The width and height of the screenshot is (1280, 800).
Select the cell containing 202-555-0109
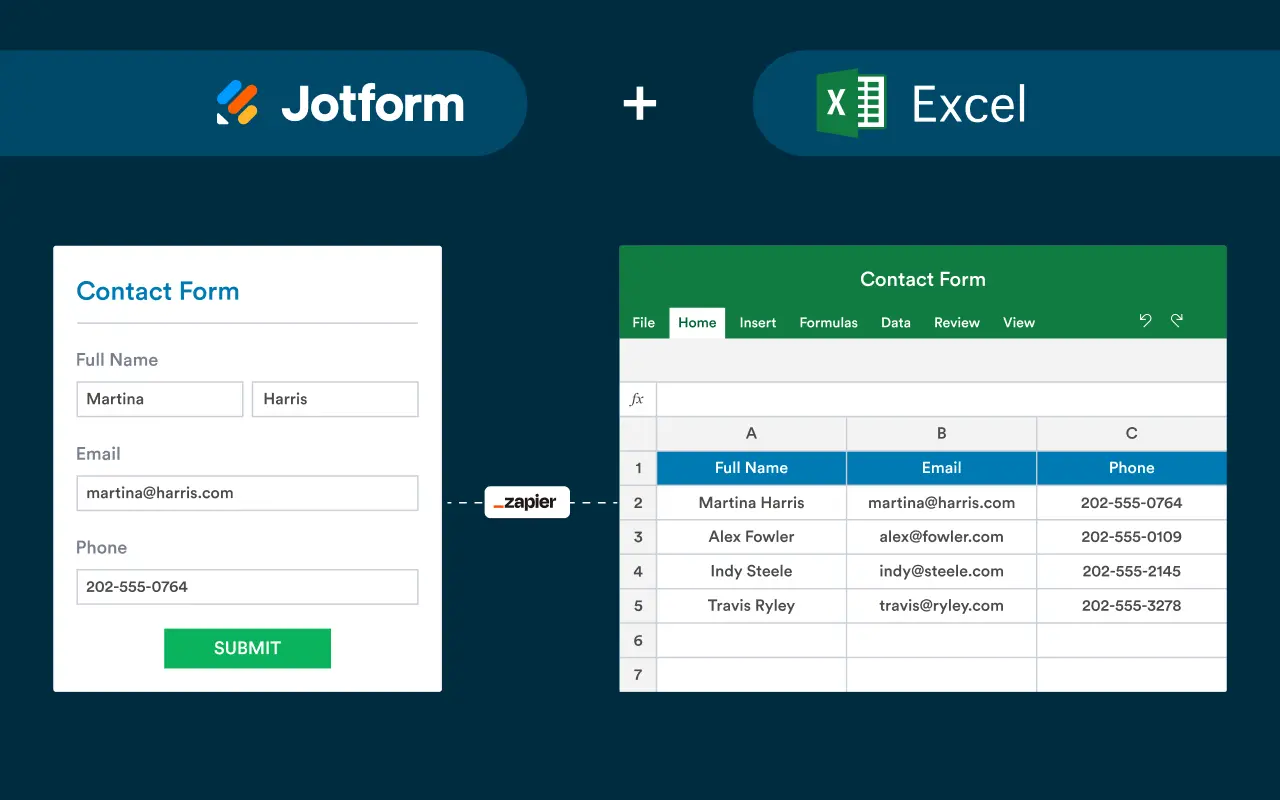pos(1131,537)
